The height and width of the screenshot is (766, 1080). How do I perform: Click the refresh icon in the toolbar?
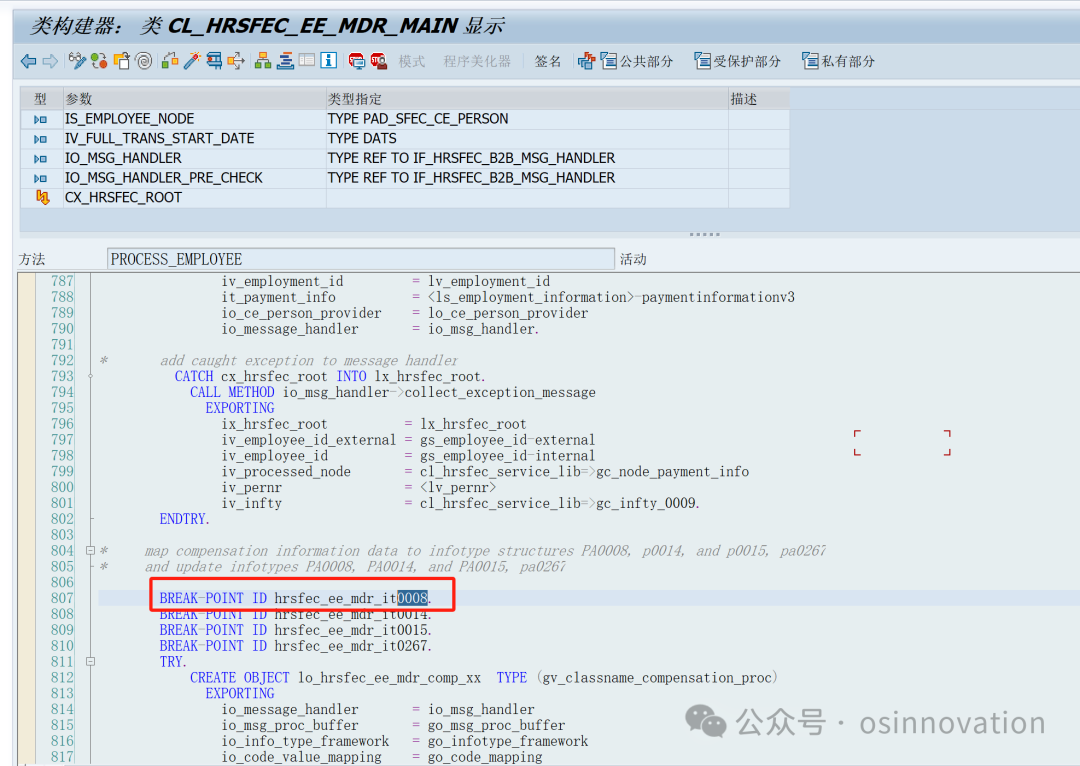(x=98, y=60)
